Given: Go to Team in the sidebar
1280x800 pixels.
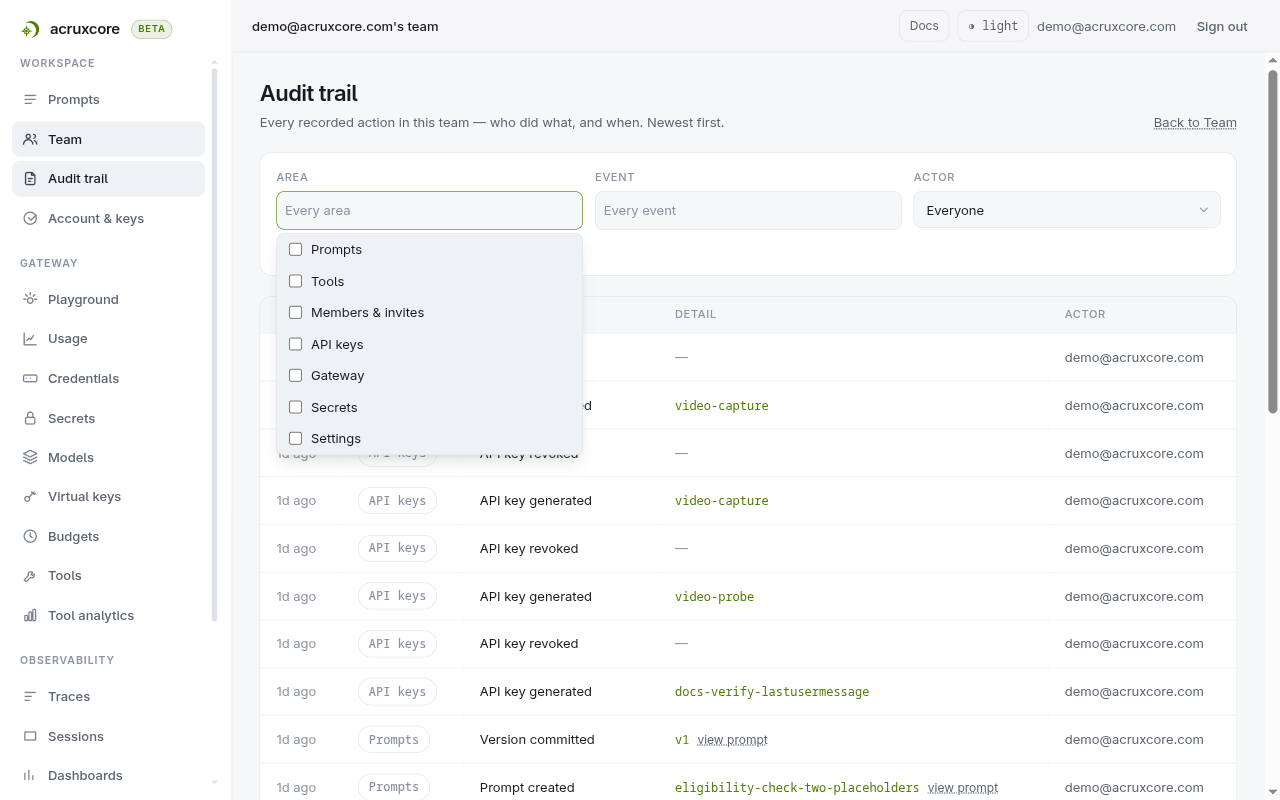Looking at the screenshot, I should tap(108, 140).
